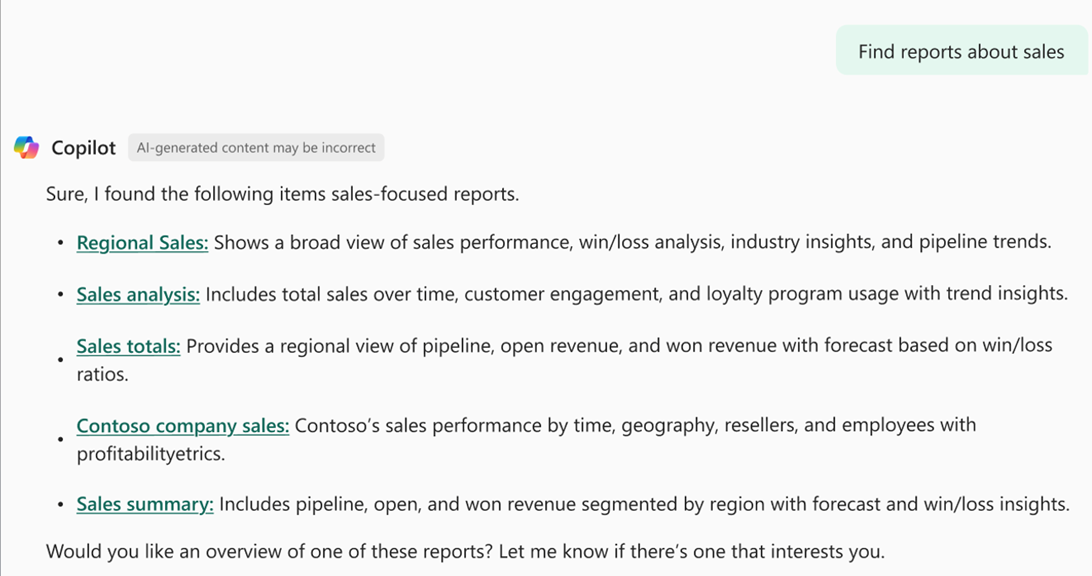
Task: Click the bullet beside Contoso company sales
Action: [61, 440]
